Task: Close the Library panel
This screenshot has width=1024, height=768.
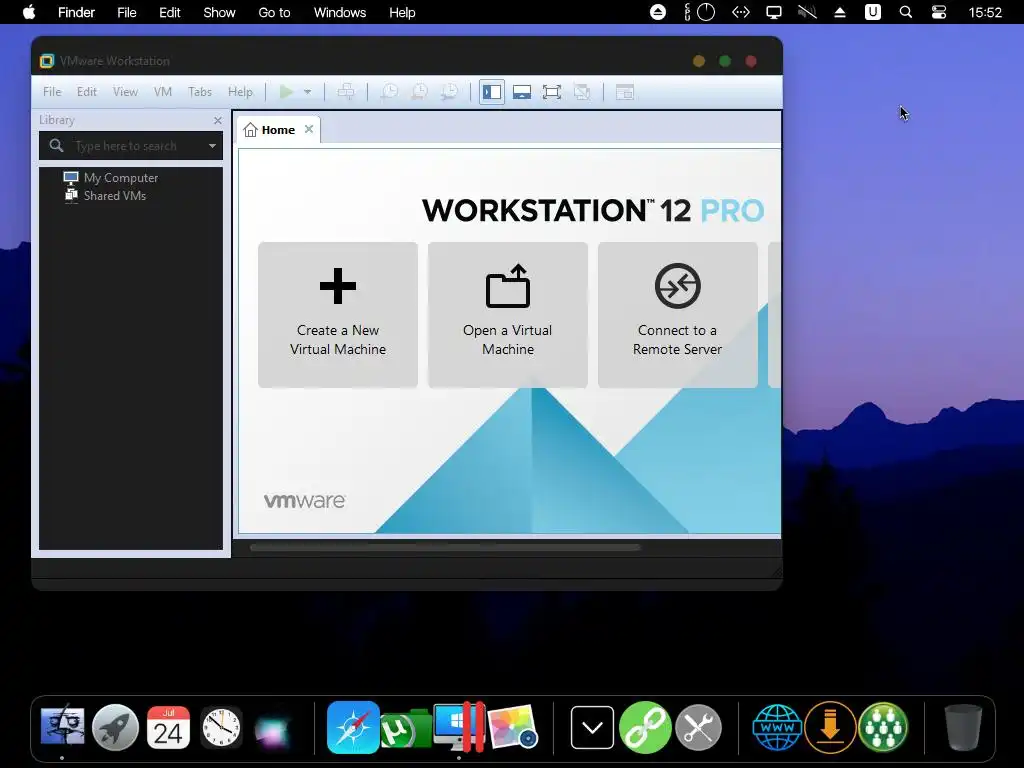Action: pos(218,120)
